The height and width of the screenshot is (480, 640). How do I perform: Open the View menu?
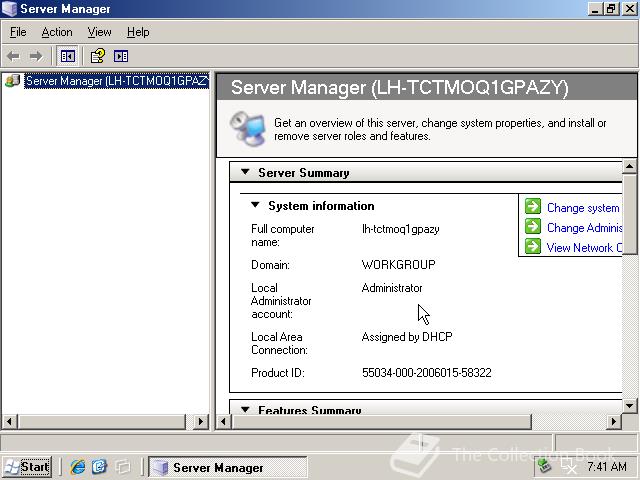point(99,32)
